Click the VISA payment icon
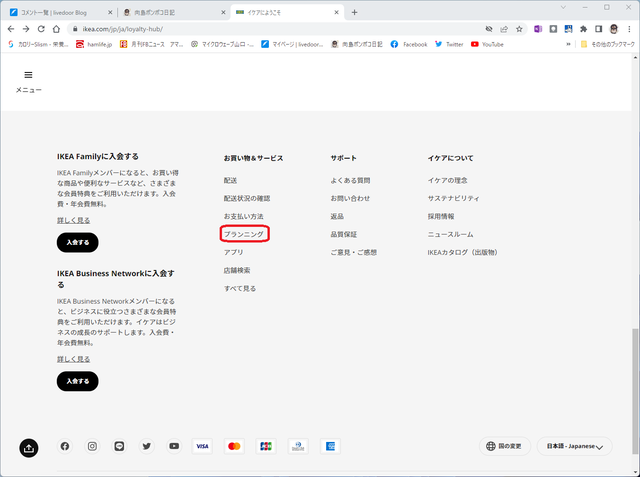Image resolution: width=640 pixels, height=477 pixels. [202, 446]
